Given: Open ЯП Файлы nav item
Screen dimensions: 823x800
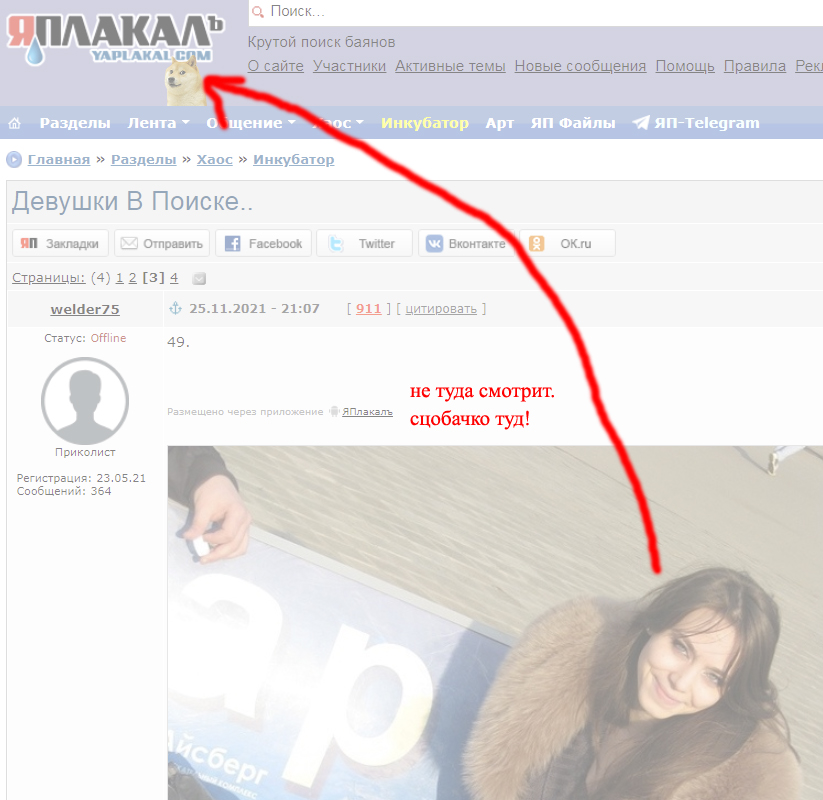Looking at the screenshot, I should click(573, 123).
